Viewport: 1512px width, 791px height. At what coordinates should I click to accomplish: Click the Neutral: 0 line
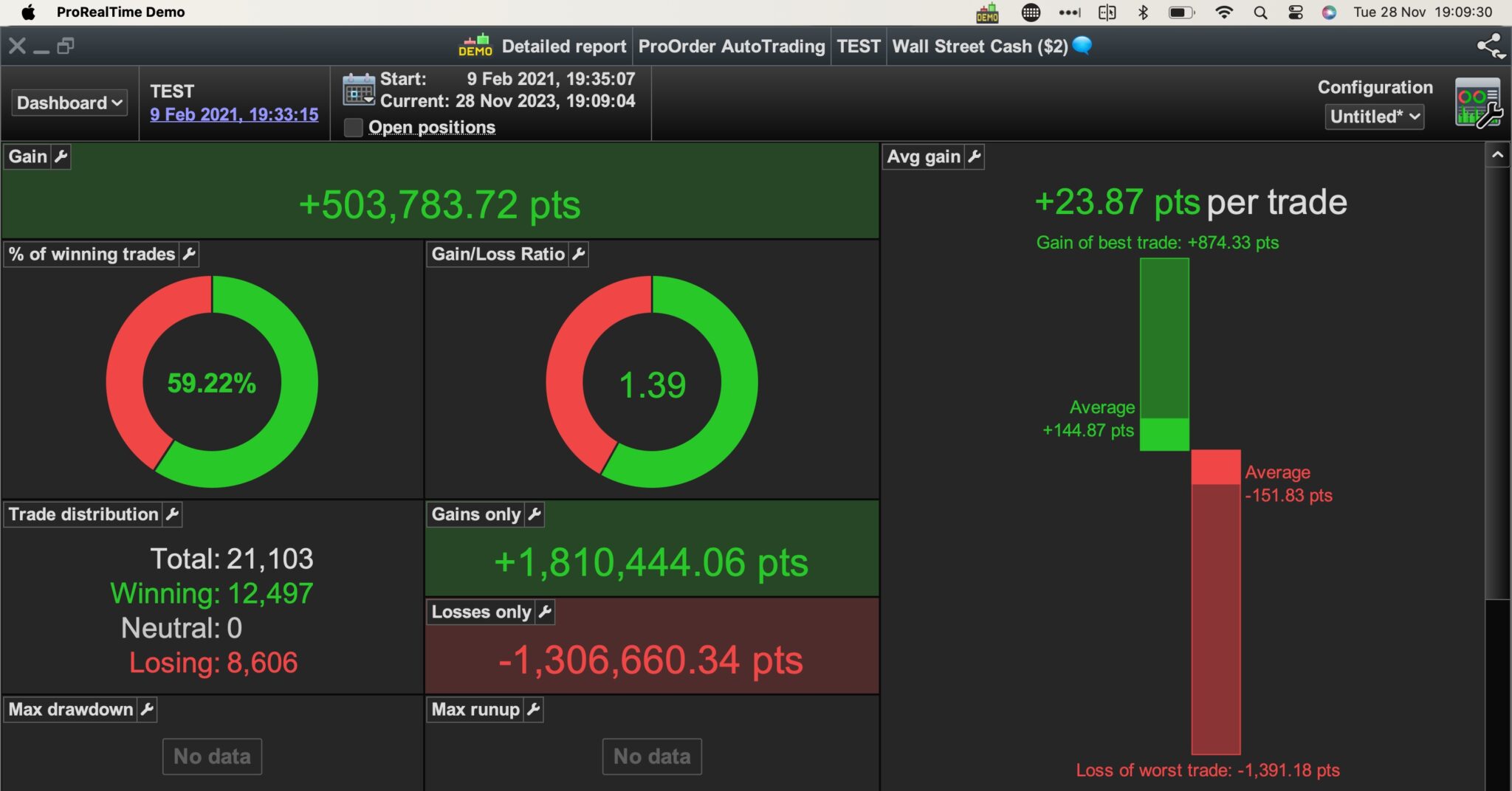(182, 628)
